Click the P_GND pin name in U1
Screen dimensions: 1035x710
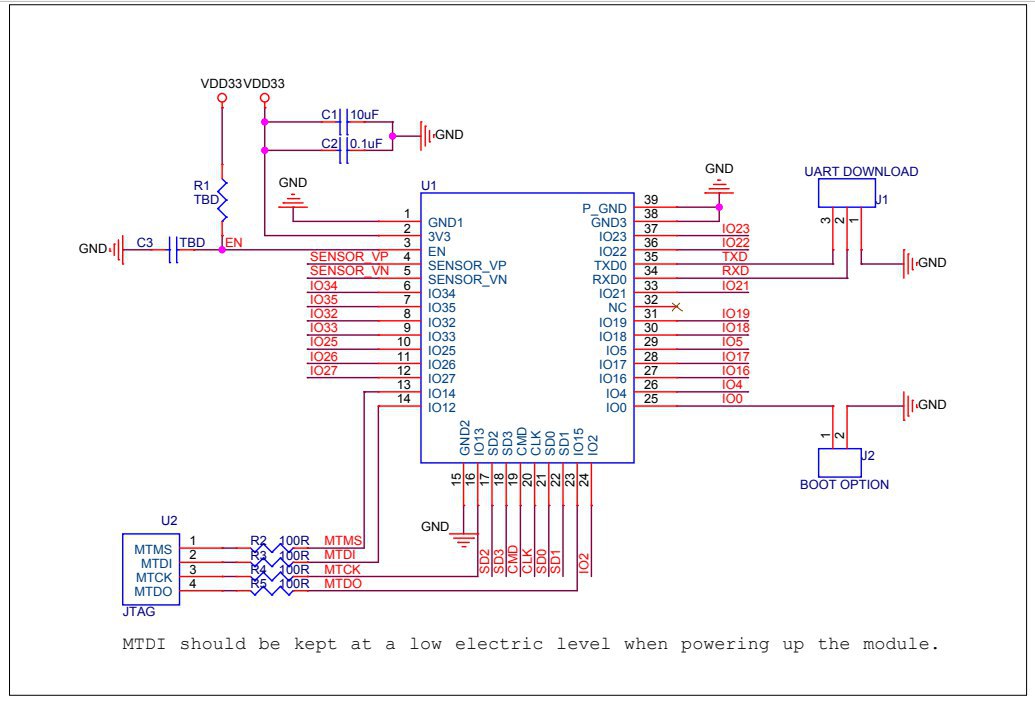pos(605,209)
